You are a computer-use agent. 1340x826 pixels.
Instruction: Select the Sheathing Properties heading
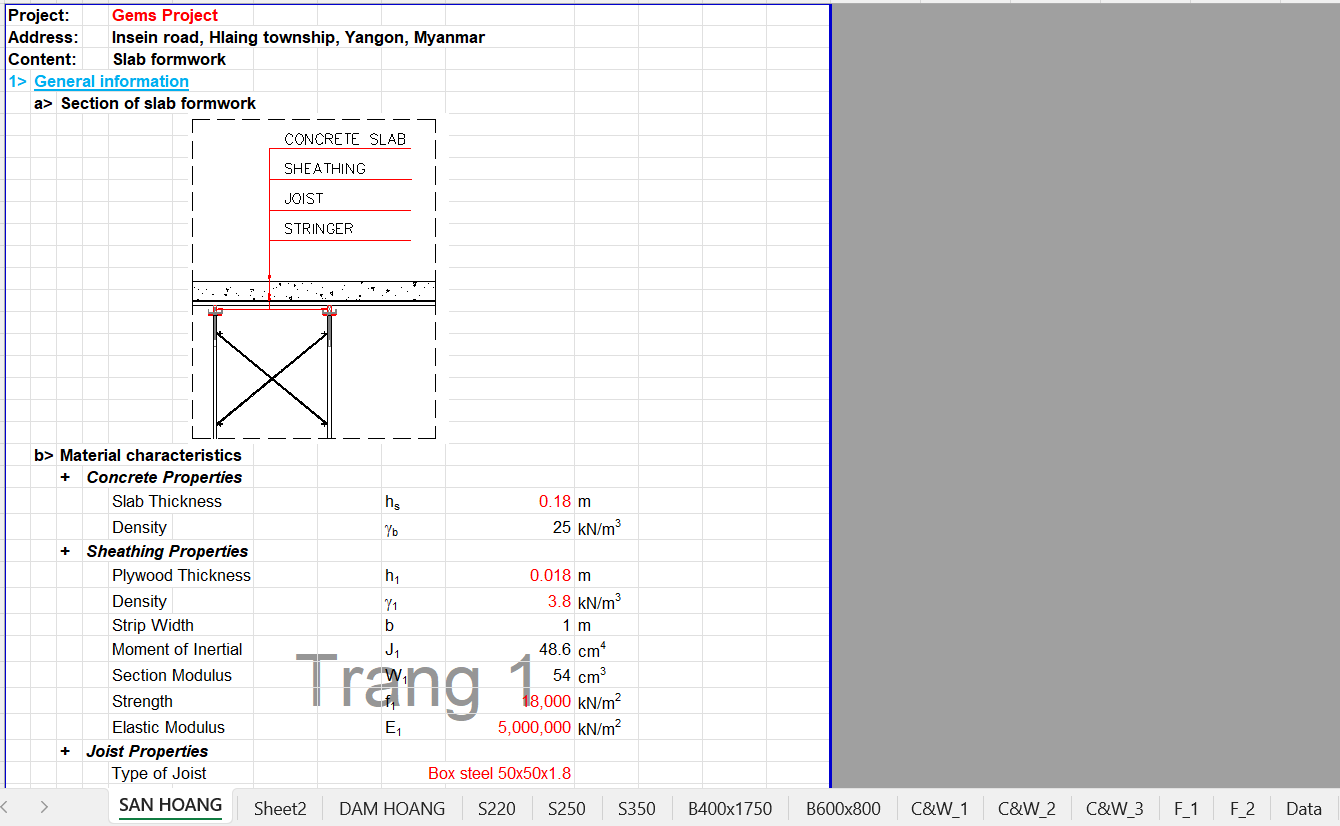click(x=167, y=551)
